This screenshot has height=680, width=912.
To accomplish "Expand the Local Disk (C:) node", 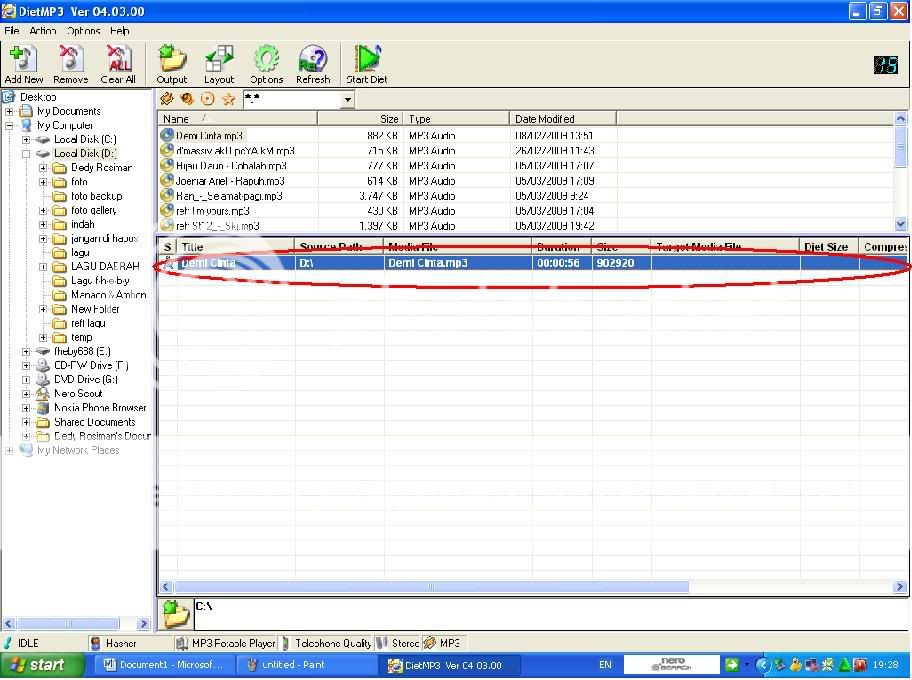I will pos(26,140).
